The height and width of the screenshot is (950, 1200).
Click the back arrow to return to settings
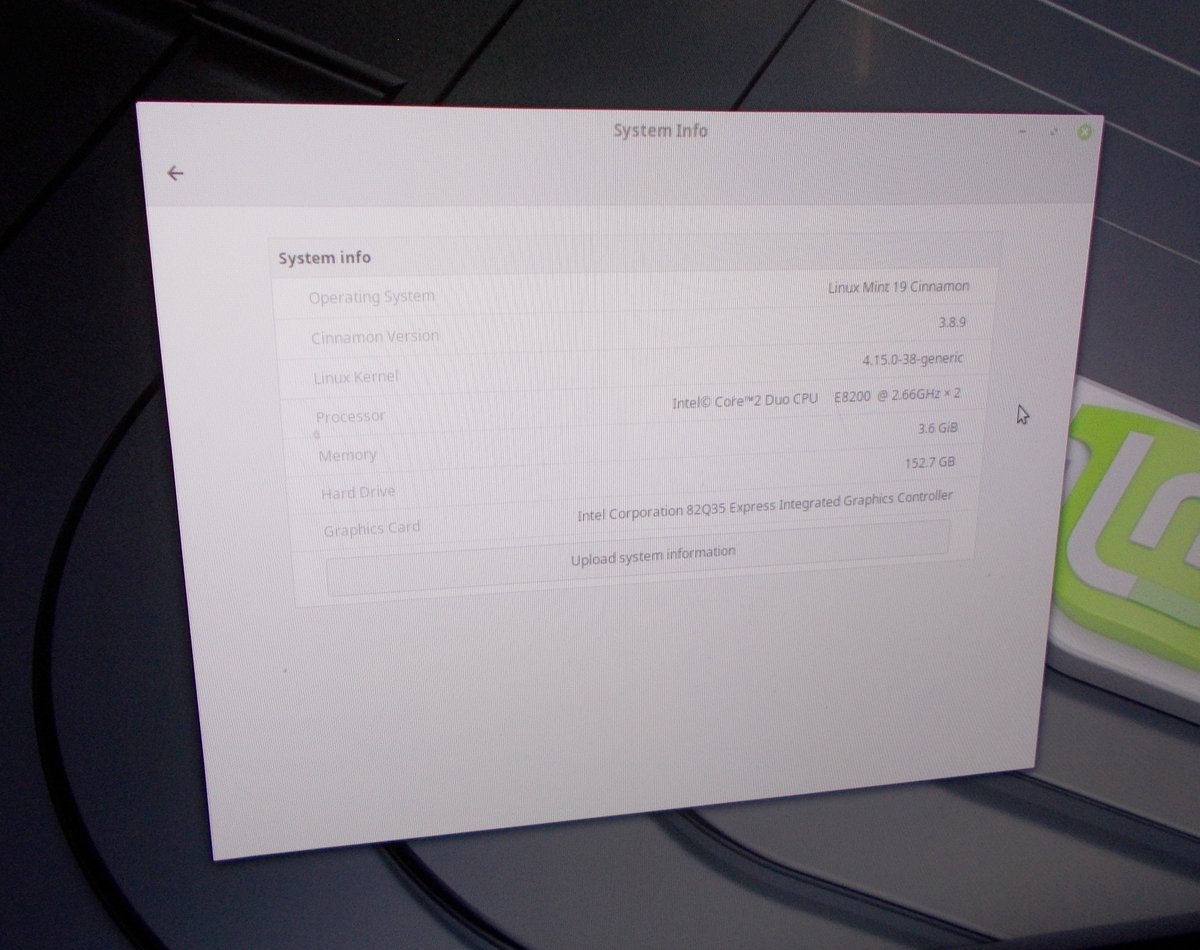[x=176, y=174]
